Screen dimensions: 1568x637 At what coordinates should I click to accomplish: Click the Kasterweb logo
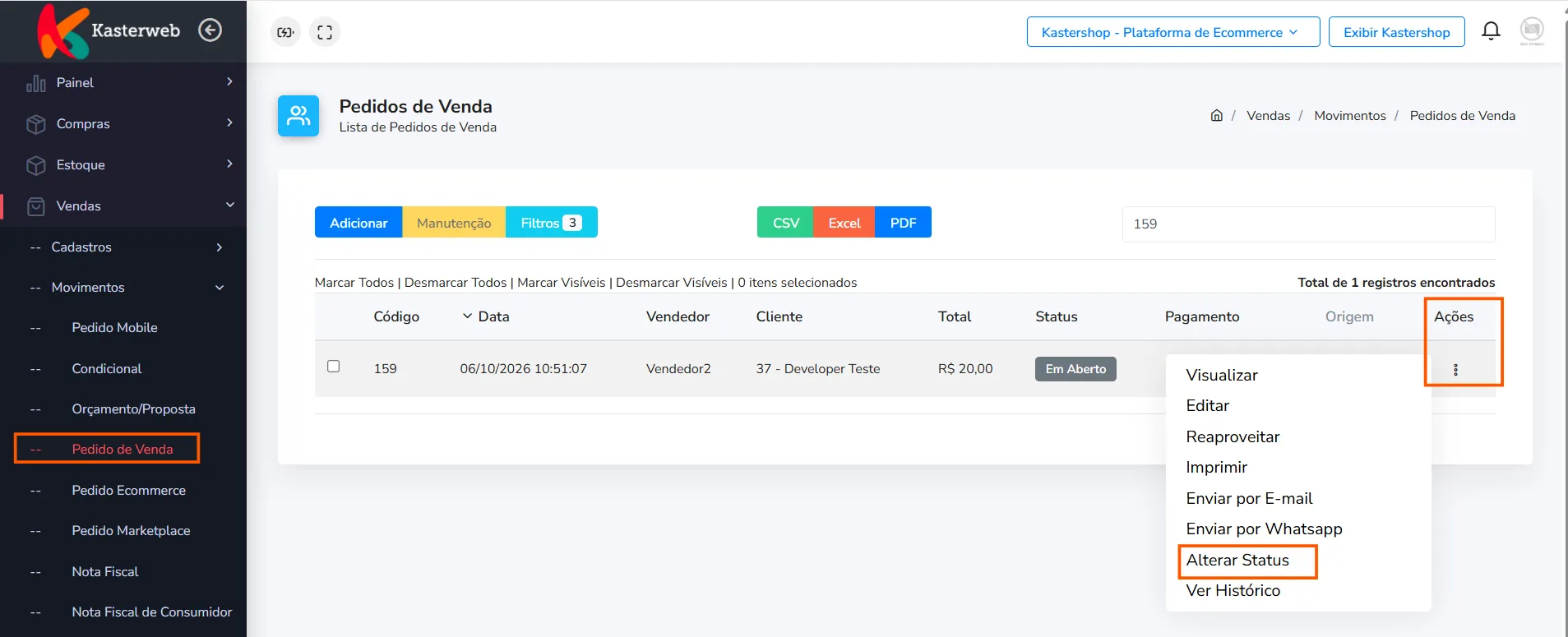point(109,31)
